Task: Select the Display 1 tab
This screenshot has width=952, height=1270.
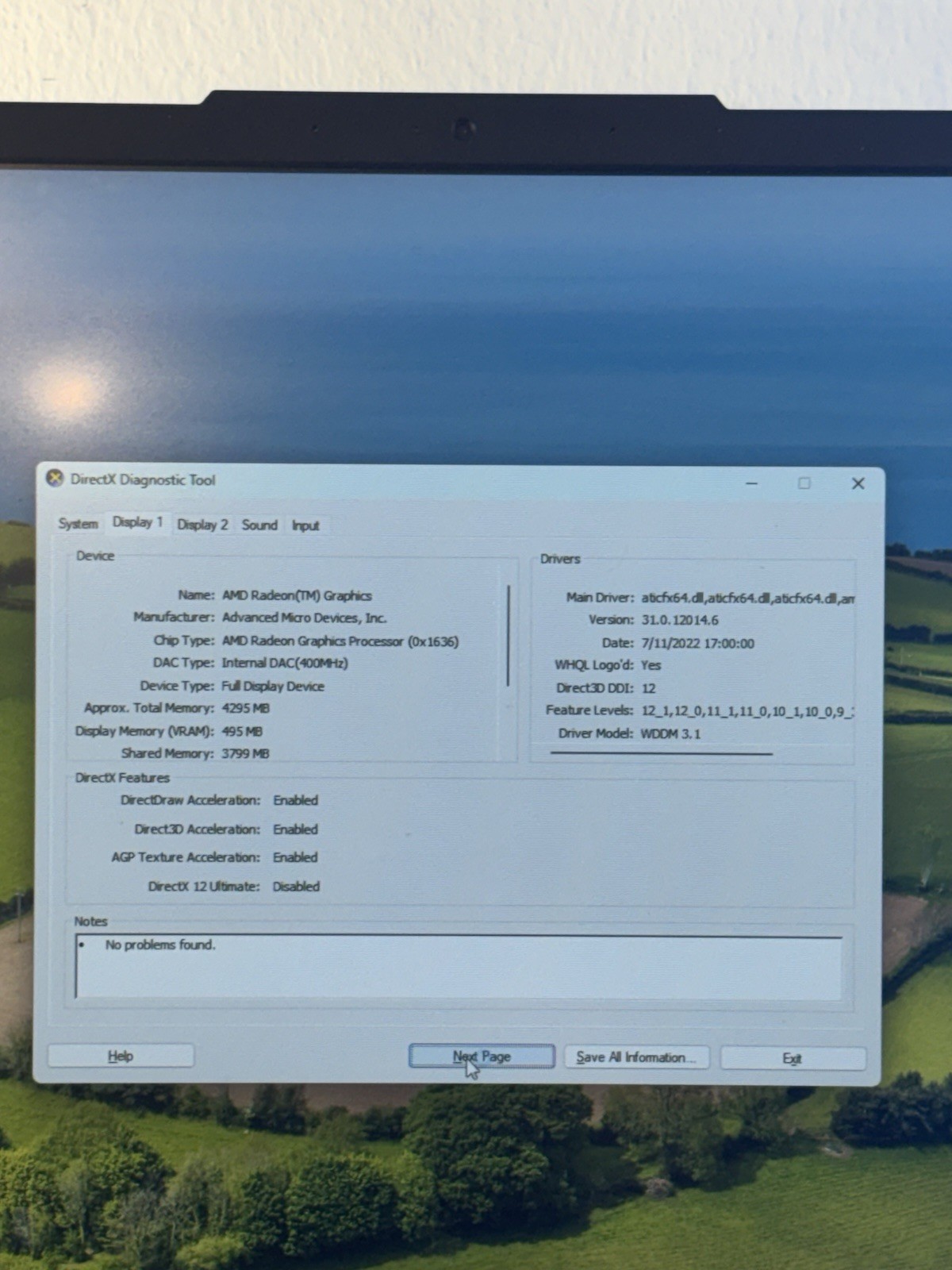Action: (137, 522)
